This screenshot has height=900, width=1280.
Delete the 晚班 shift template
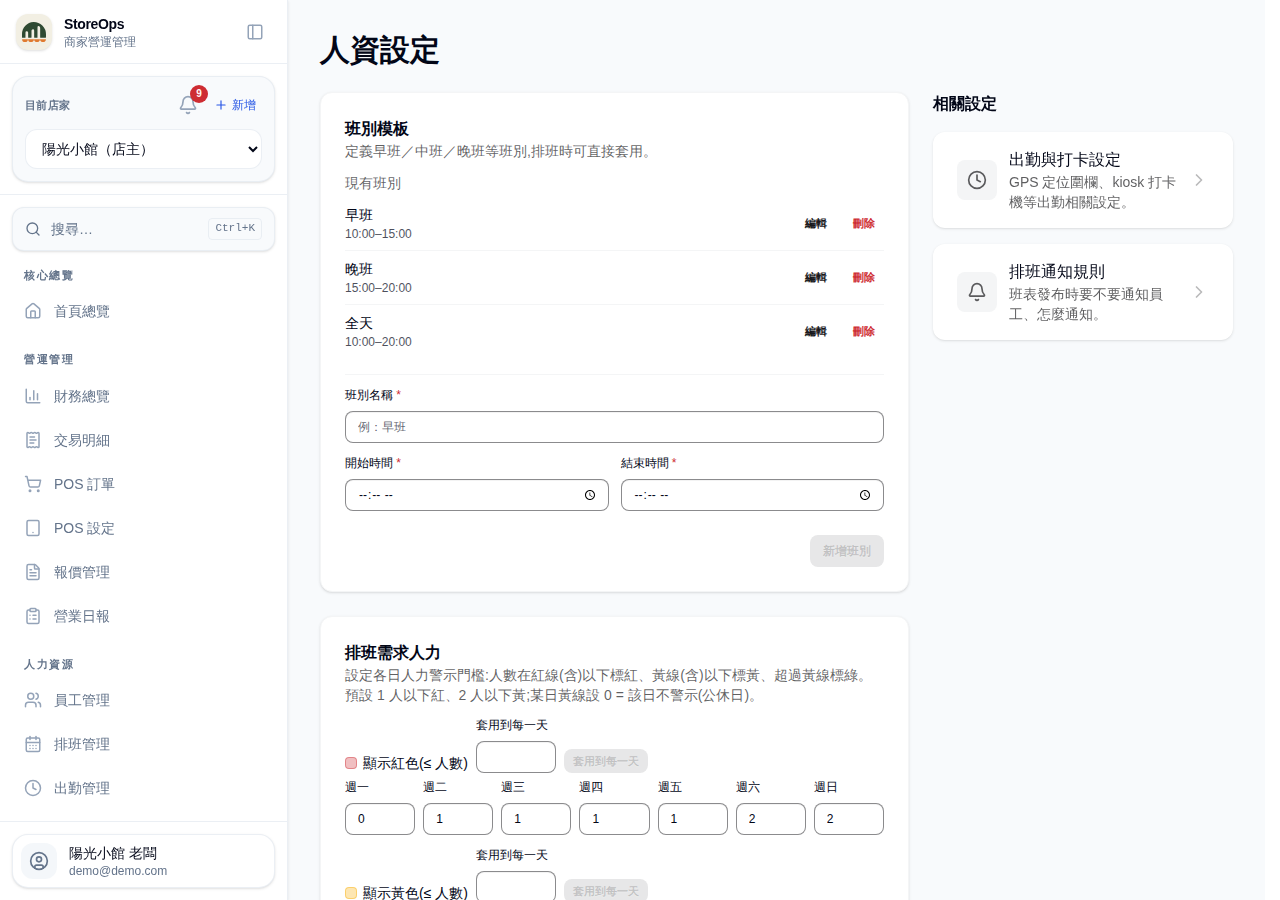pos(864,277)
